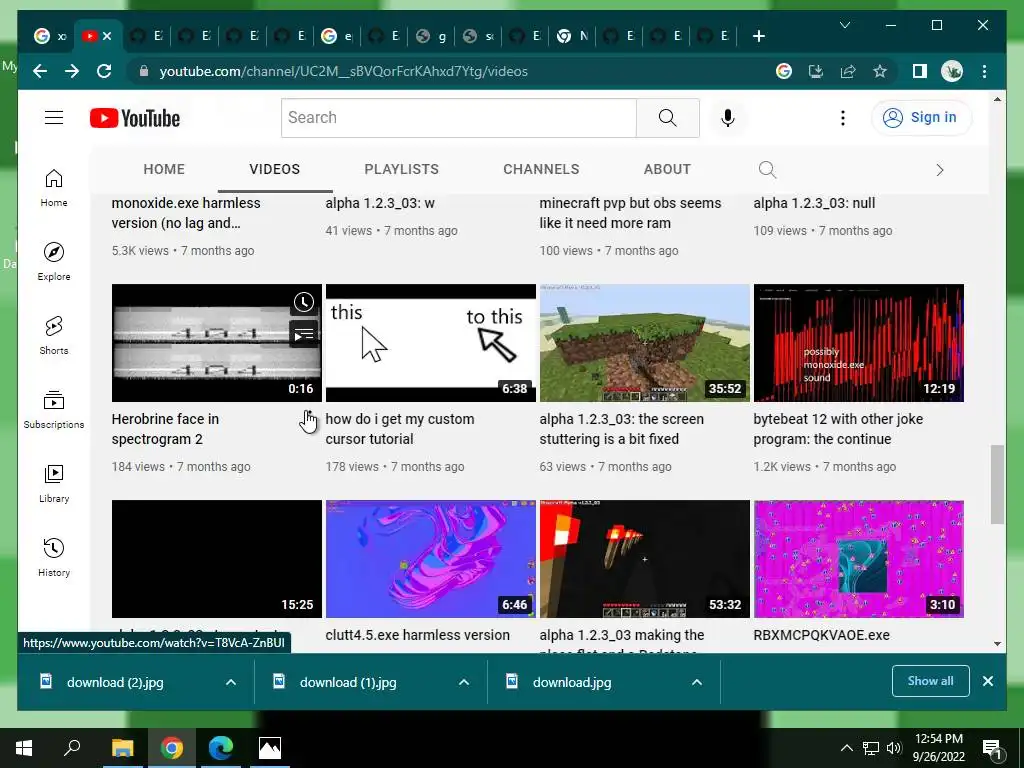The height and width of the screenshot is (768, 1024).
Task: Reload the page
Action: click(x=104, y=71)
